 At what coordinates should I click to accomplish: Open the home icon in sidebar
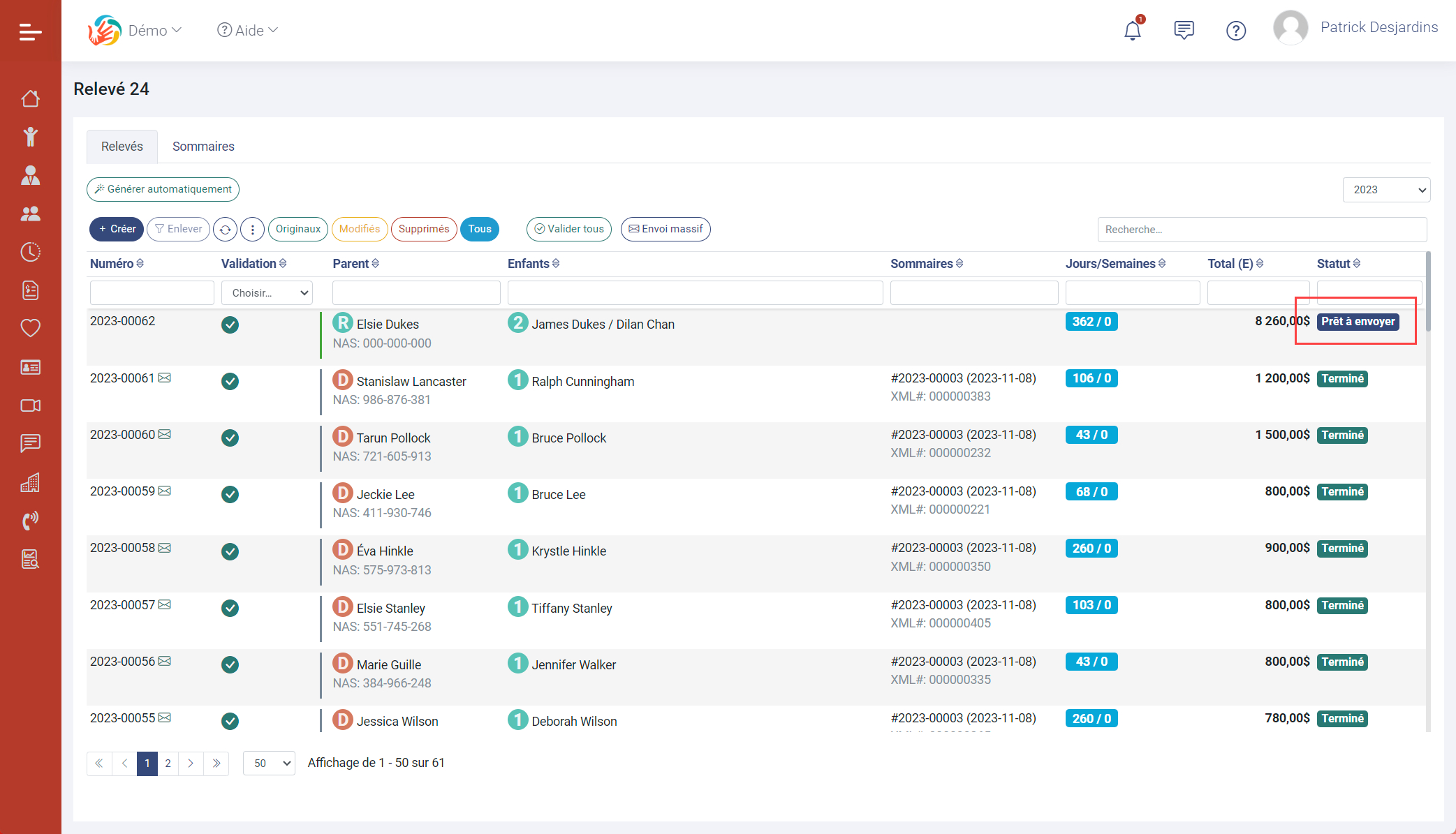point(30,98)
